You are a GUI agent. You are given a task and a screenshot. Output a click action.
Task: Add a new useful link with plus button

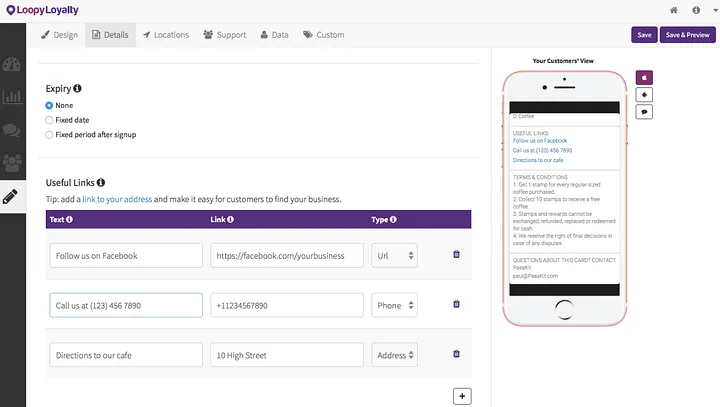point(462,396)
